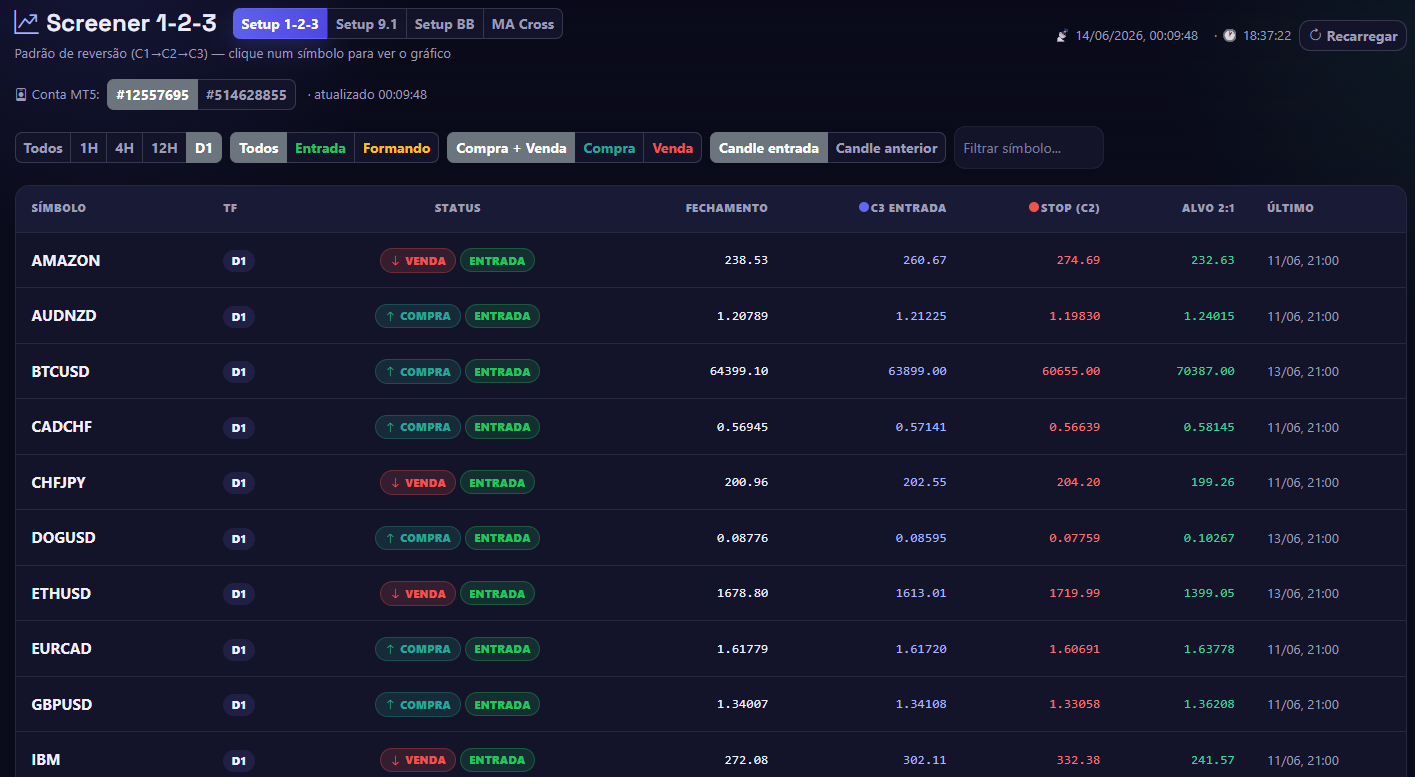Click the ENTRADA badge in BTCUSD row
Screen dimensions: 1415x777
coord(500,372)
